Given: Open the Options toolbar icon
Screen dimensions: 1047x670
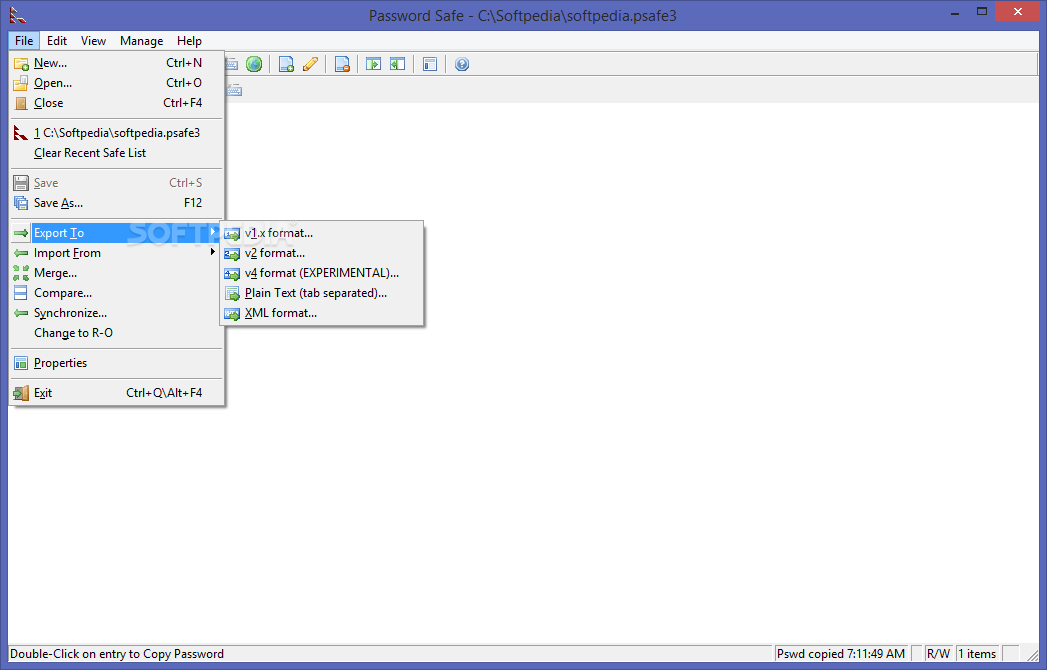Looking at the screenshot, I should coord(430,64).
